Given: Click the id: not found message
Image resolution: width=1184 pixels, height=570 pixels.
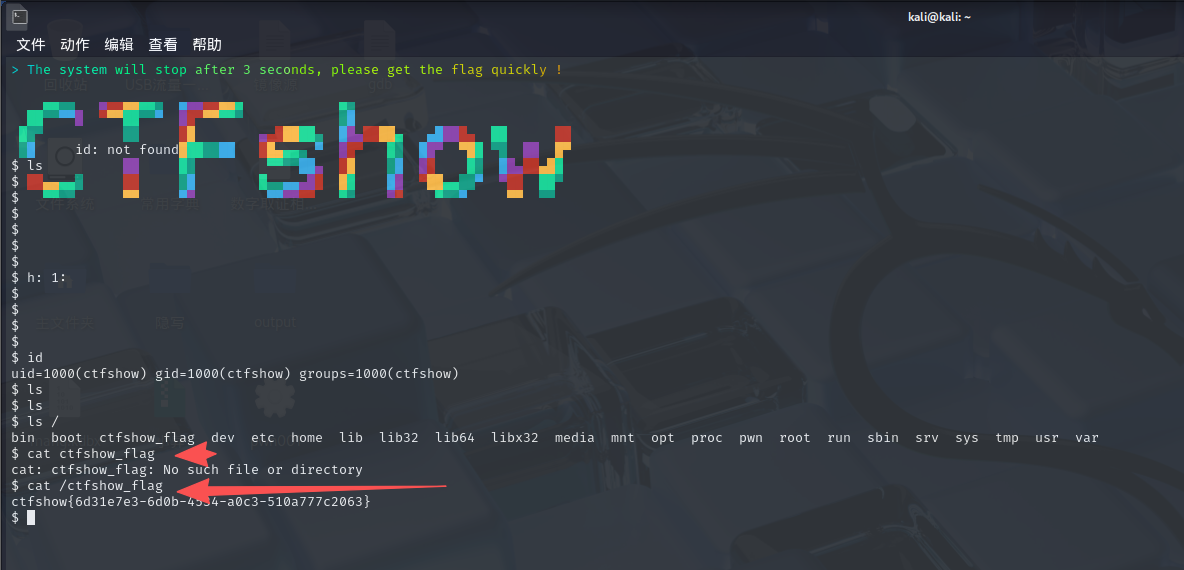Looking at the screenshot, I should click(x=127, y=150).
